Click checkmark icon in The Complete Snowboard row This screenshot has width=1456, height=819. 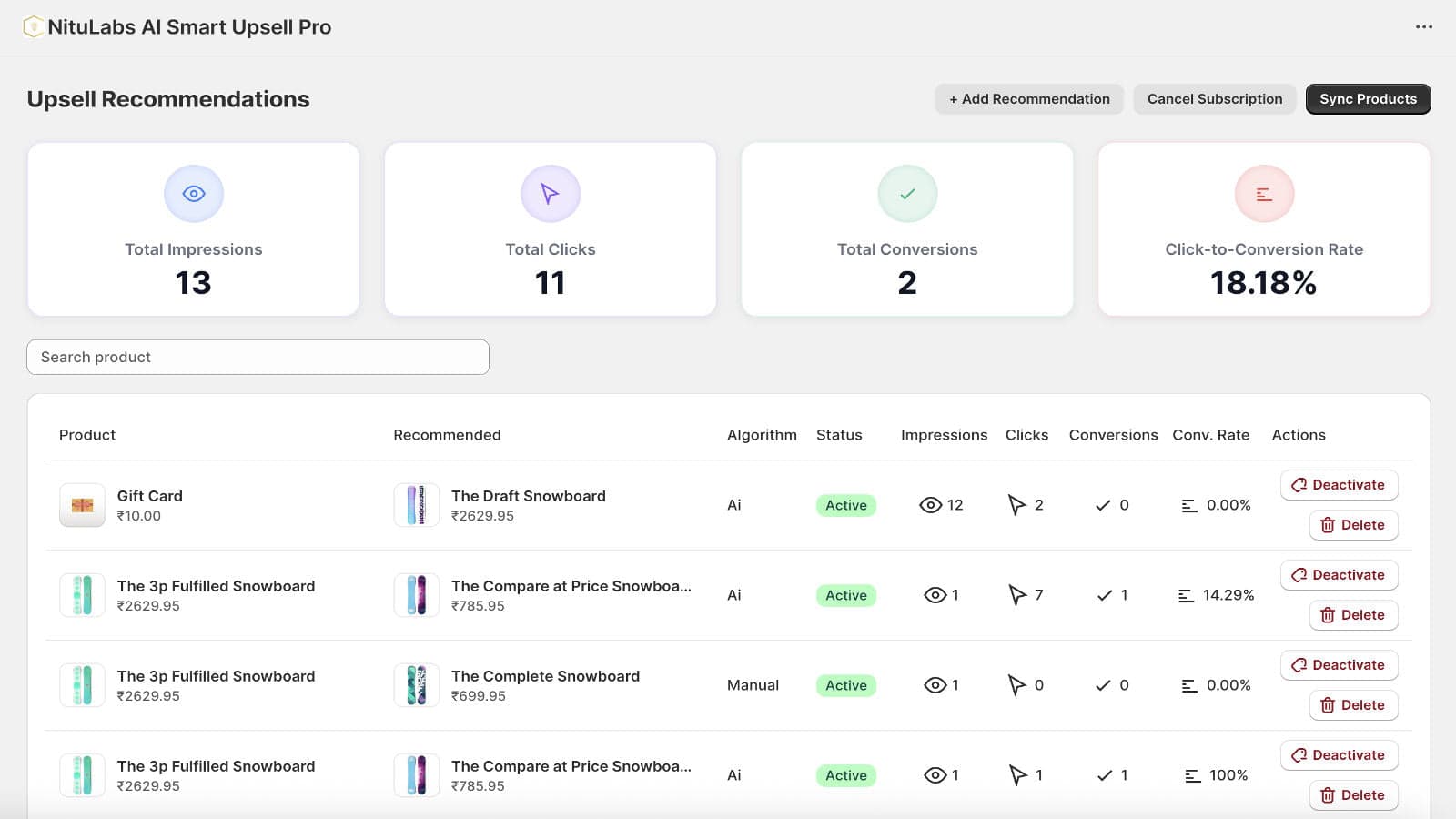(x=1103, y=685)
